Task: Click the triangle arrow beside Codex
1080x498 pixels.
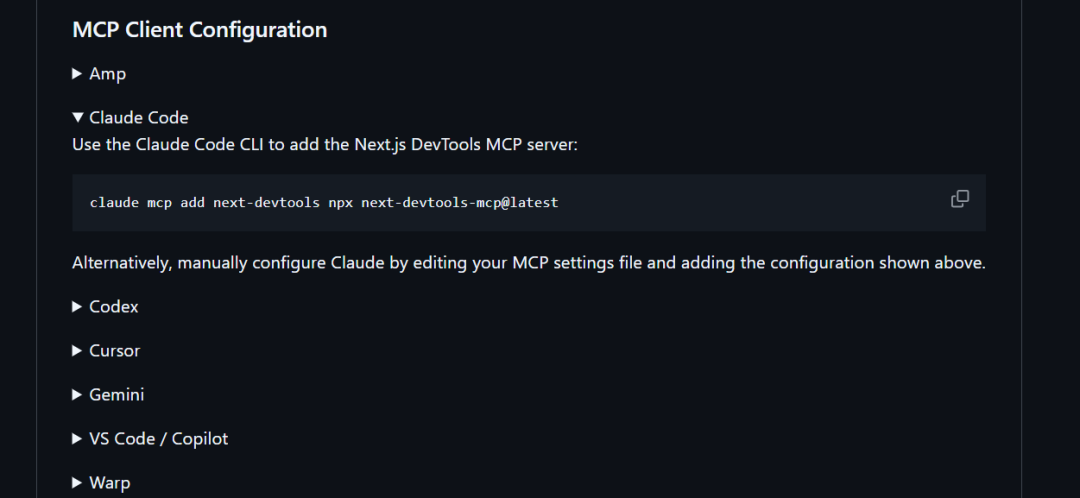Action: [x=77, y=307]
